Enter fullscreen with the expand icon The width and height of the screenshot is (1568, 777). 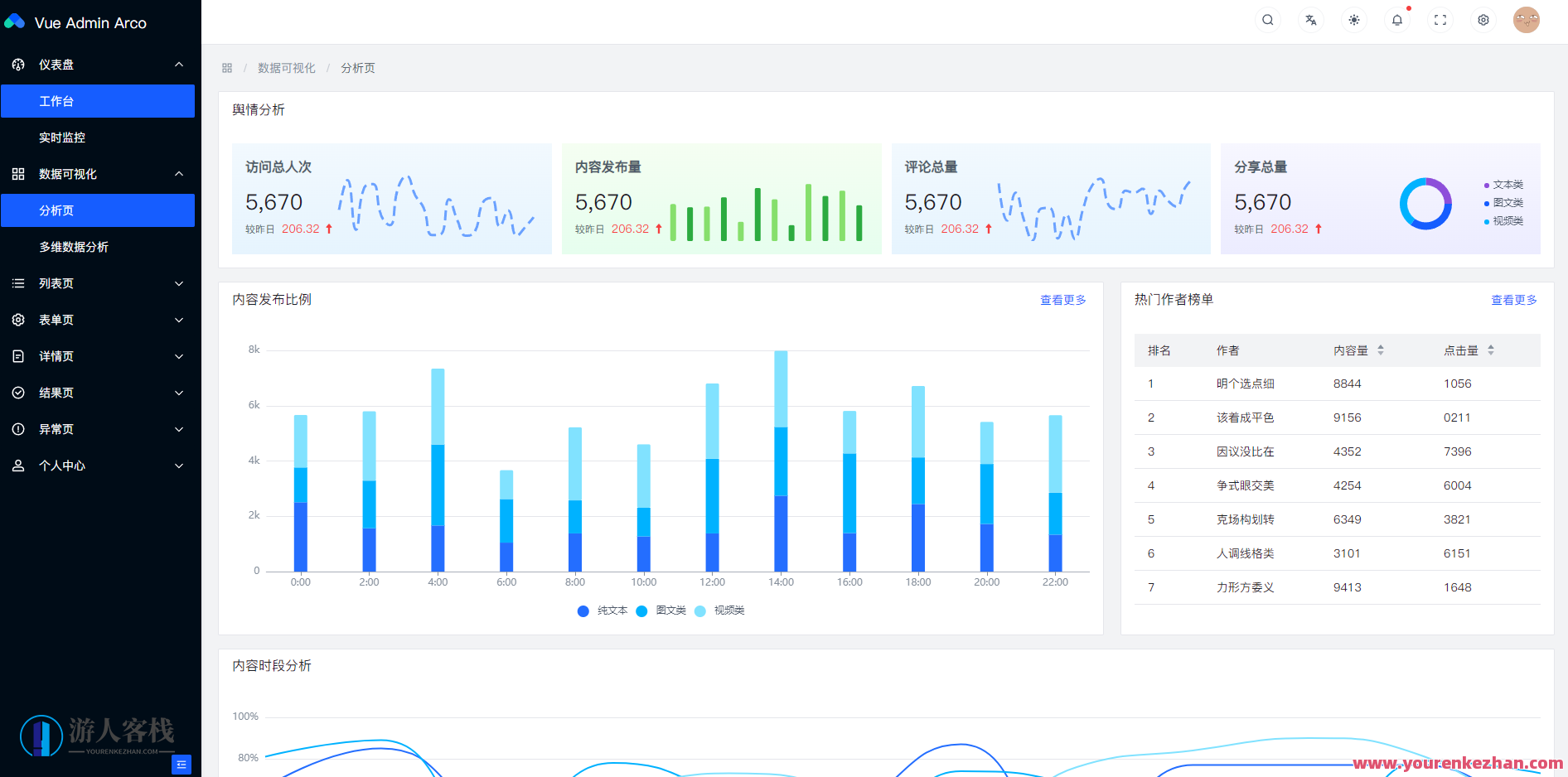click(x=1440, y=19)
